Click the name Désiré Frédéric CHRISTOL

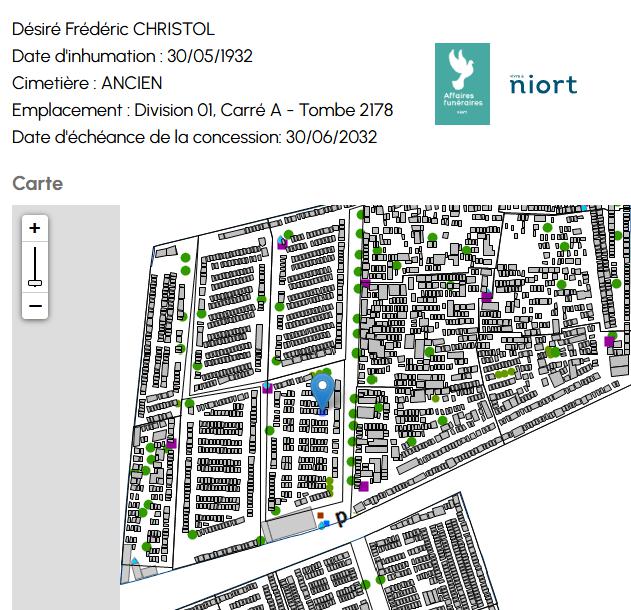pos(113,29)
